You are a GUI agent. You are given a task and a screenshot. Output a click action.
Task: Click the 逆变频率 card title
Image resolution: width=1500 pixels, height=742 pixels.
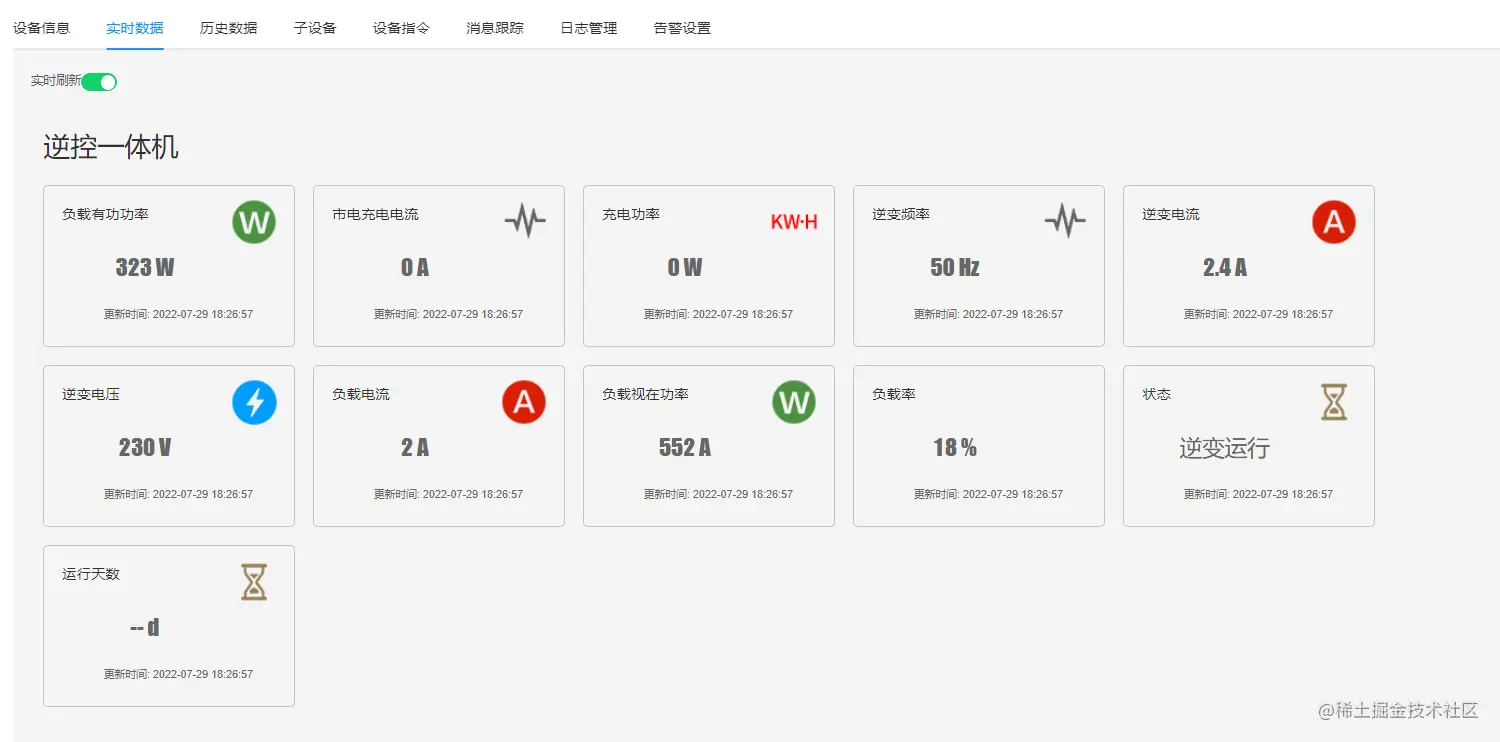click(901, 214)
